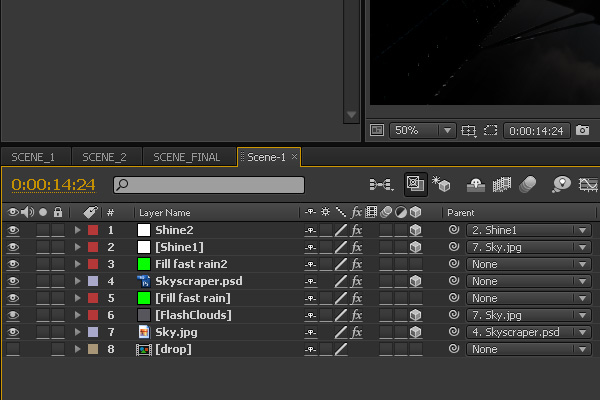Click the Skyscraper.psd Photoshop file icon
Viewport: 600px width, 400px height.
tap(143, 281)
